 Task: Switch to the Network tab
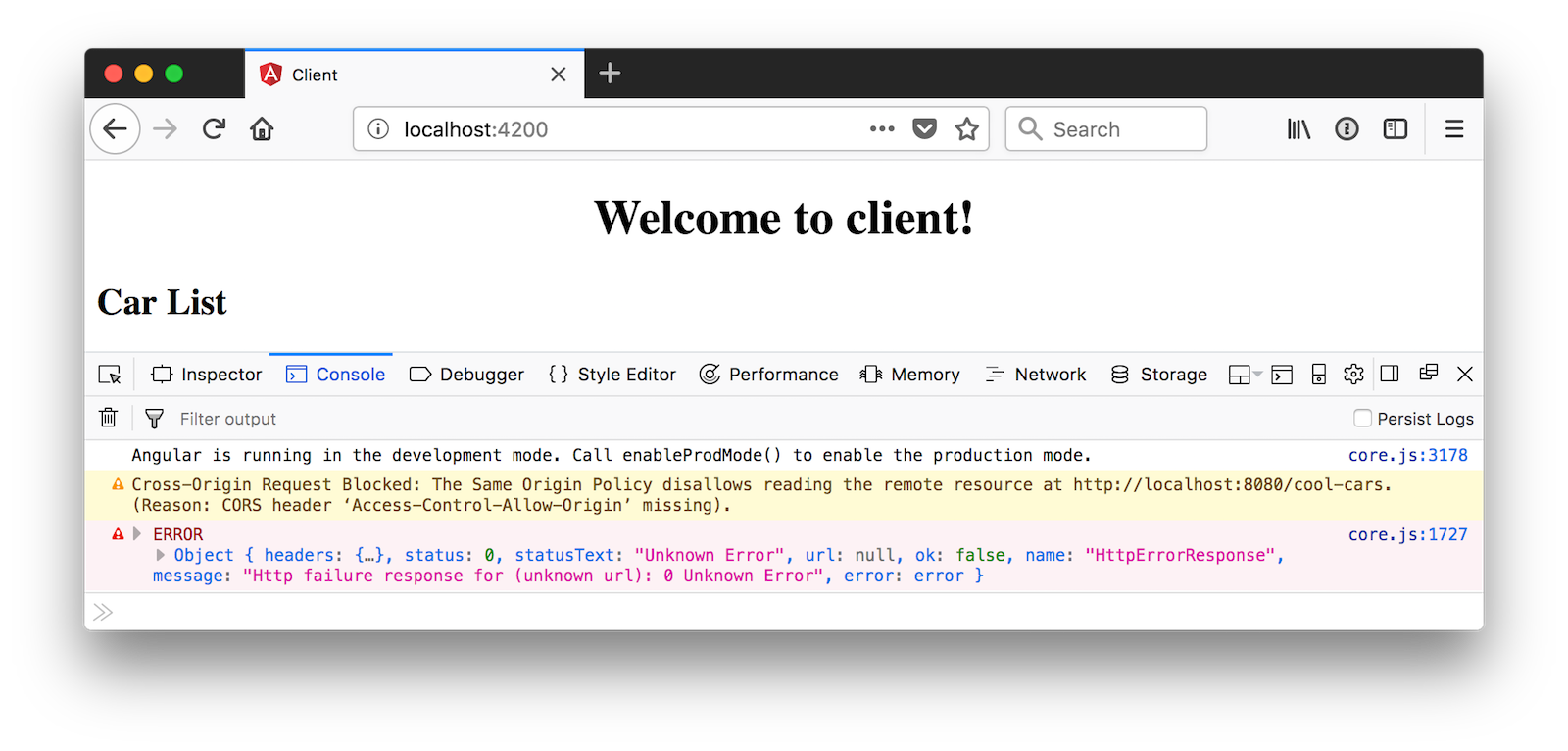(1036, 375)
